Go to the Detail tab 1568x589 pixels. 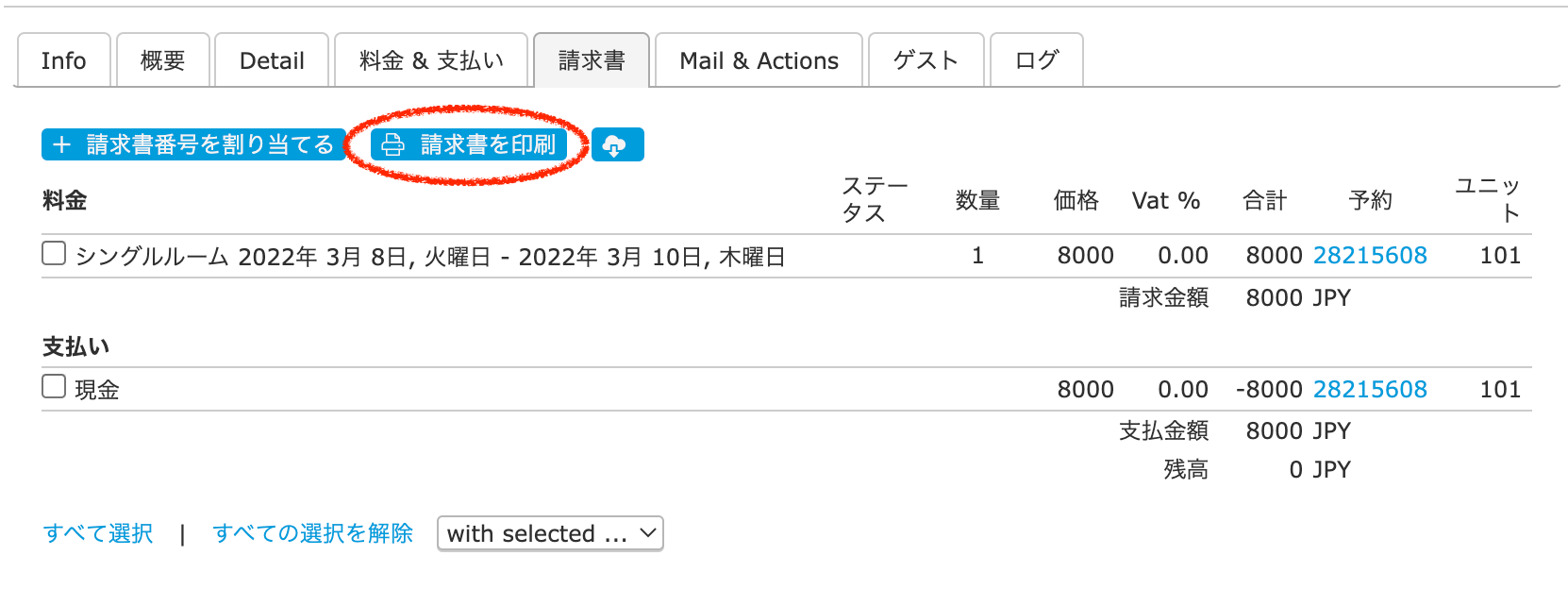[272, 60]
